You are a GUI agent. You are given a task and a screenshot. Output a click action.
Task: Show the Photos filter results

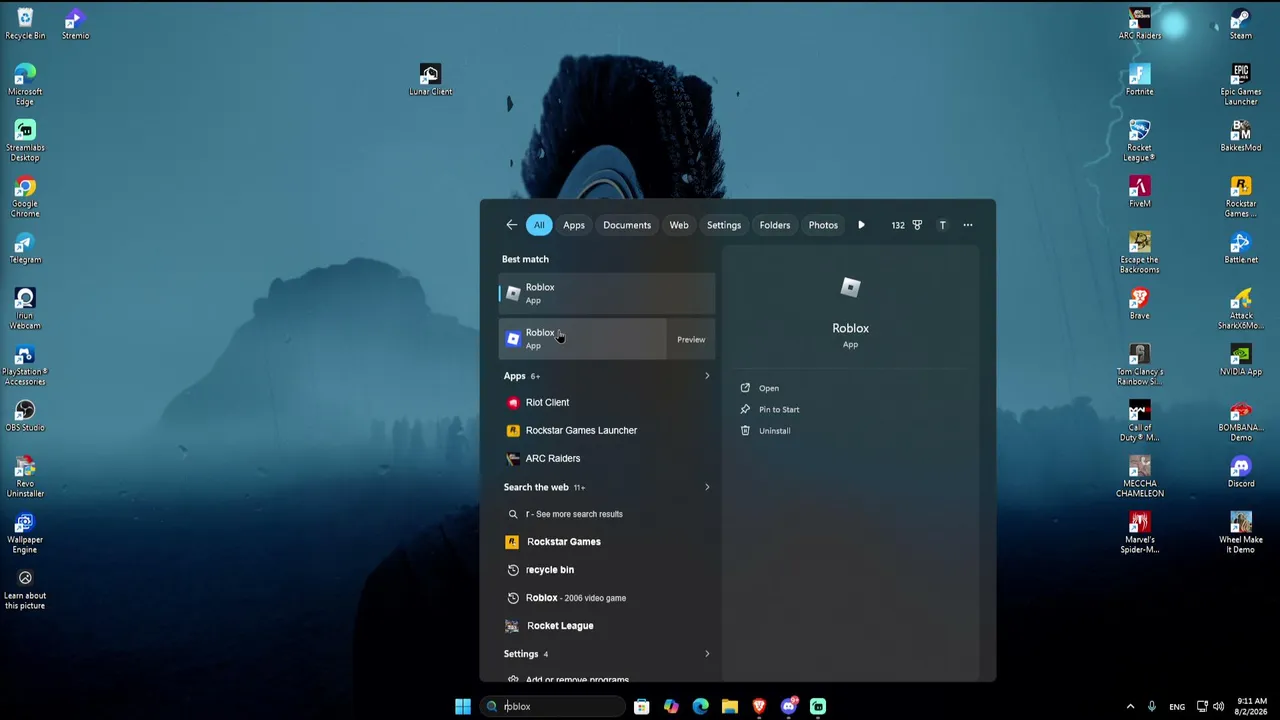[x=823, y=225]
